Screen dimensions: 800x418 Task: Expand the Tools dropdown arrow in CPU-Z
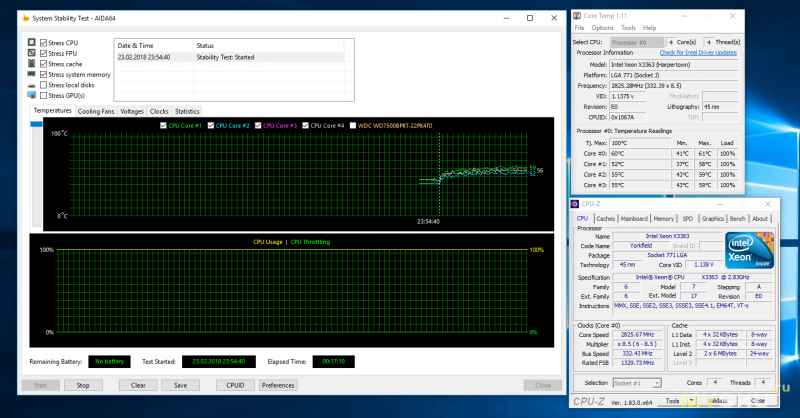click(691, 401)
